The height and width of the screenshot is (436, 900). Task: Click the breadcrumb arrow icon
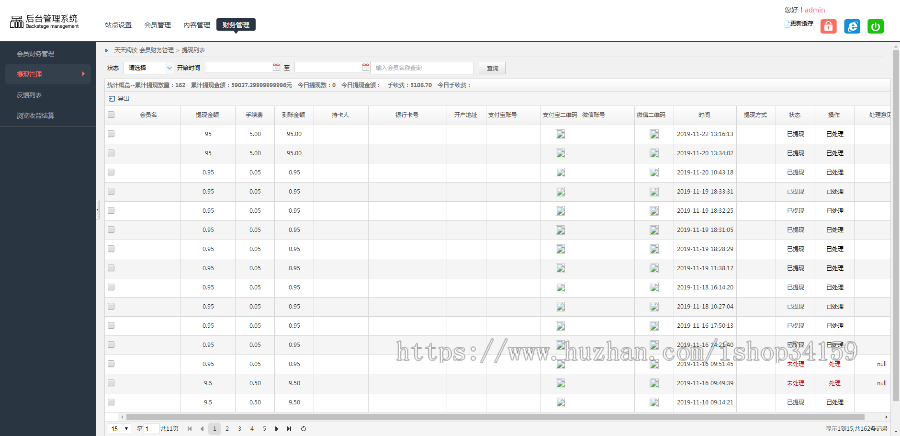point(107,50)
